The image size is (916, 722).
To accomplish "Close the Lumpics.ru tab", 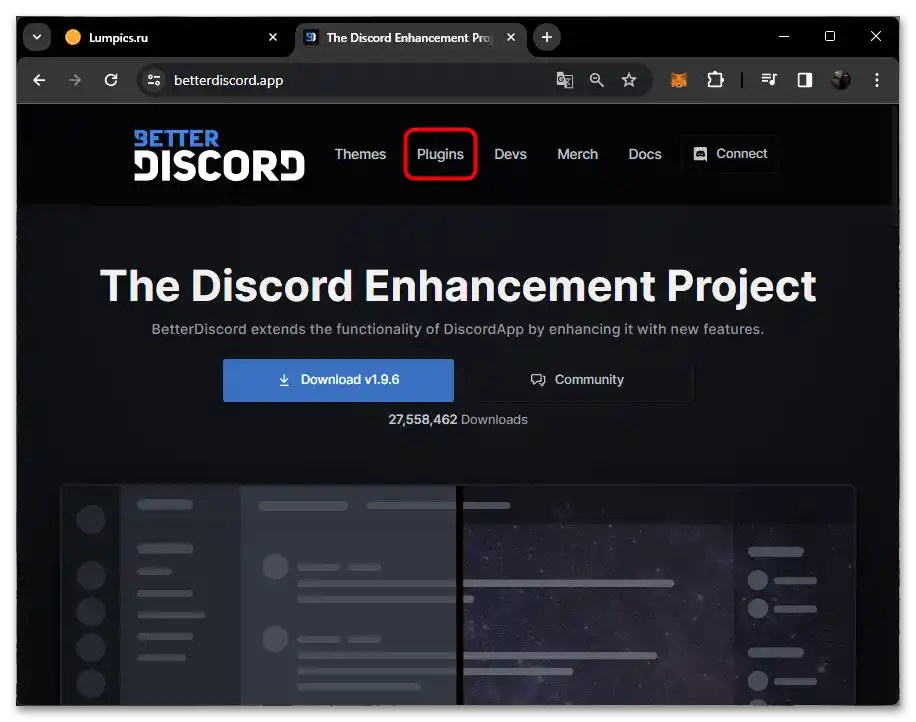I will [273, 37].
